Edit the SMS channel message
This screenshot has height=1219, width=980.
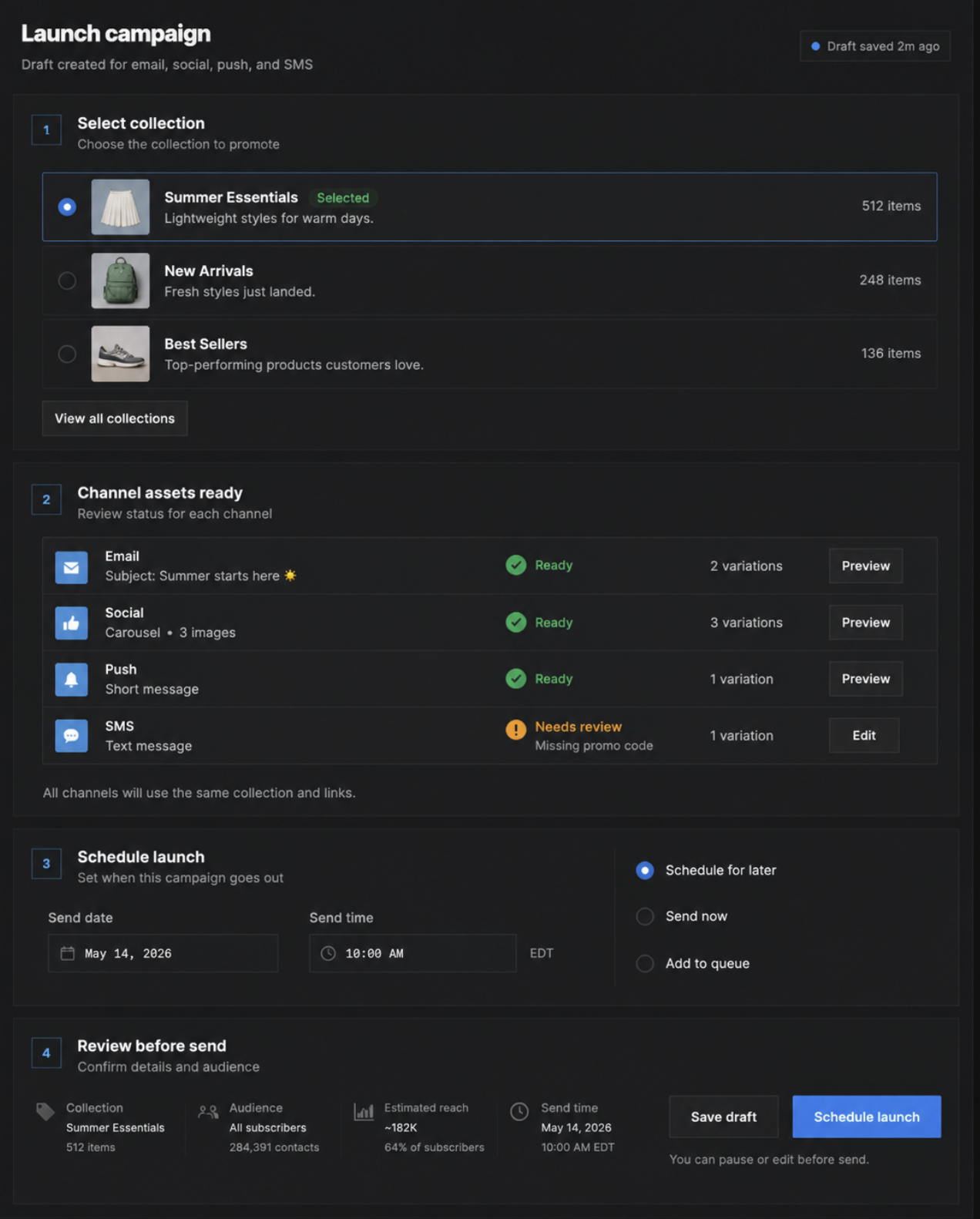click(x=864, y=735)
